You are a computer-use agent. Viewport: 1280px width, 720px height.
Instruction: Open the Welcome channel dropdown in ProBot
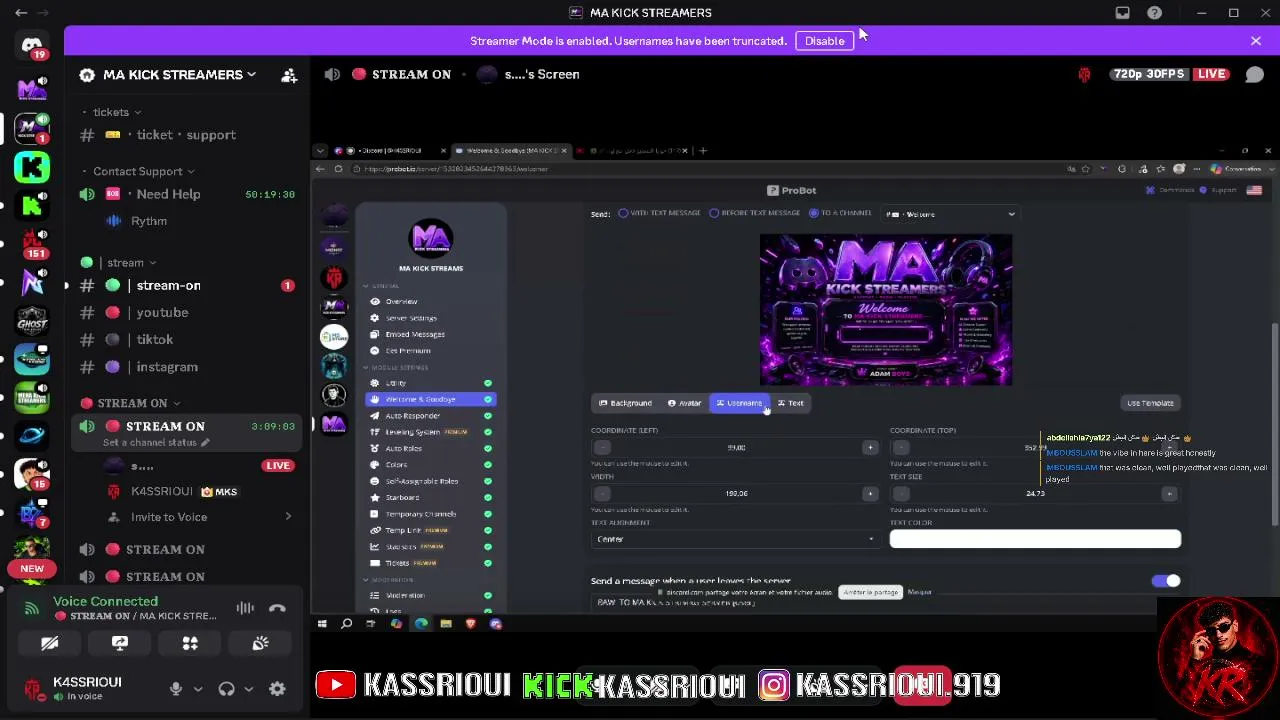[950, 214]
